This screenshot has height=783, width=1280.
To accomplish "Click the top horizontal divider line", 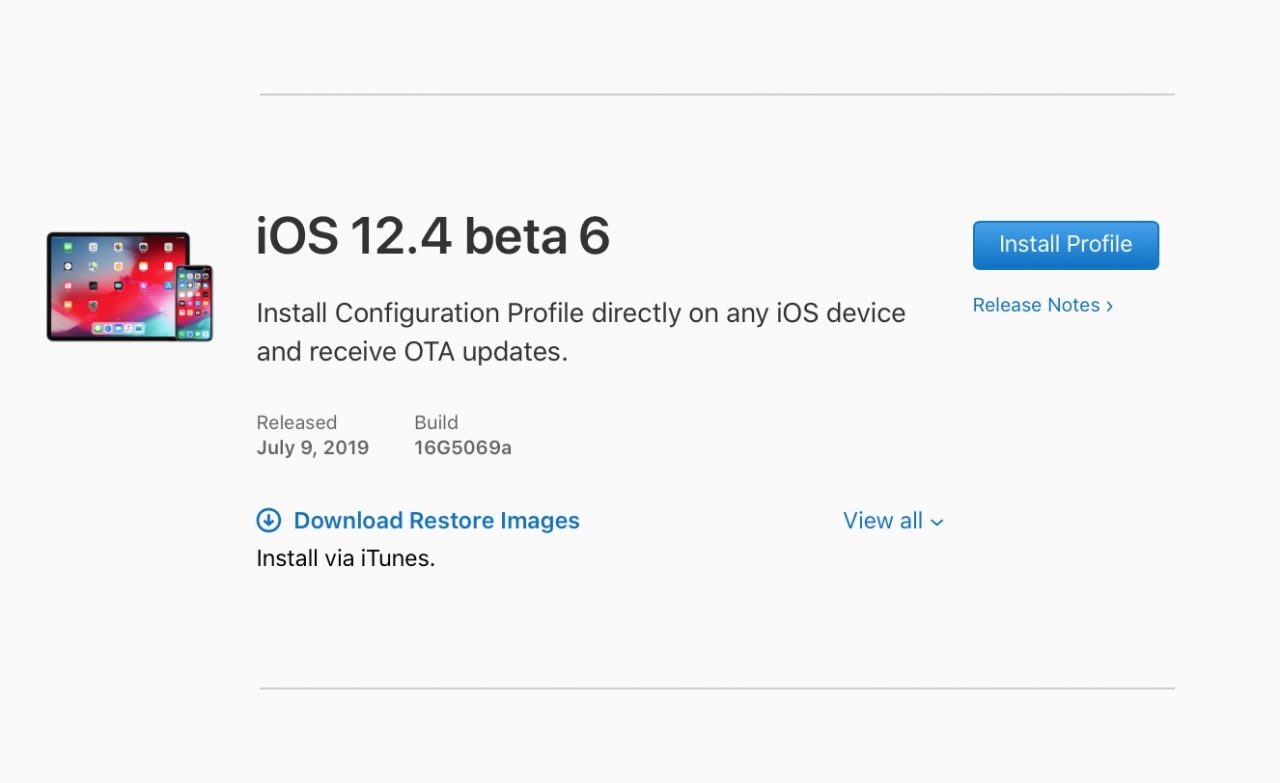I will point(716,95).
